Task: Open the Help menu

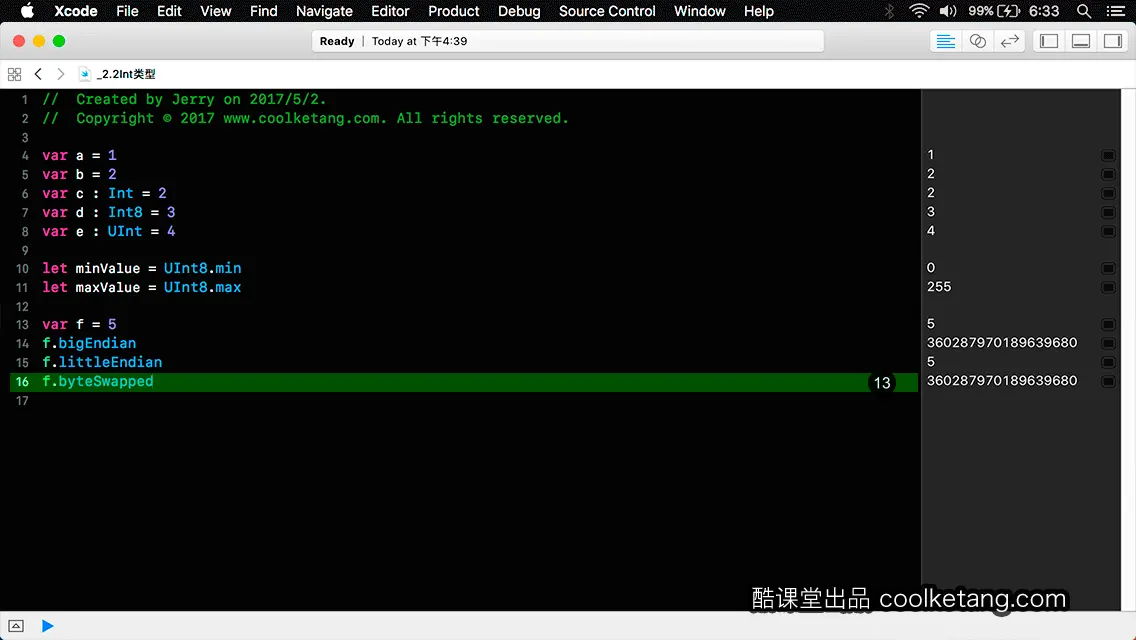Action: (759, 11)
